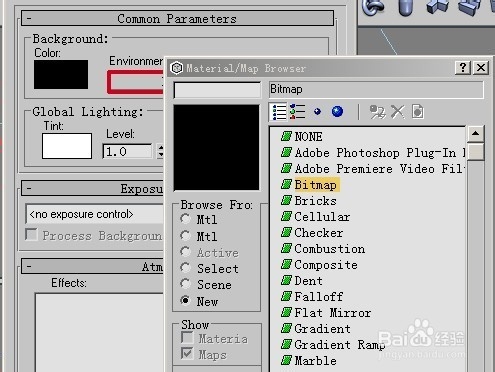
Task: Click the black material preview thumbnail
Action: coord(216,147)
